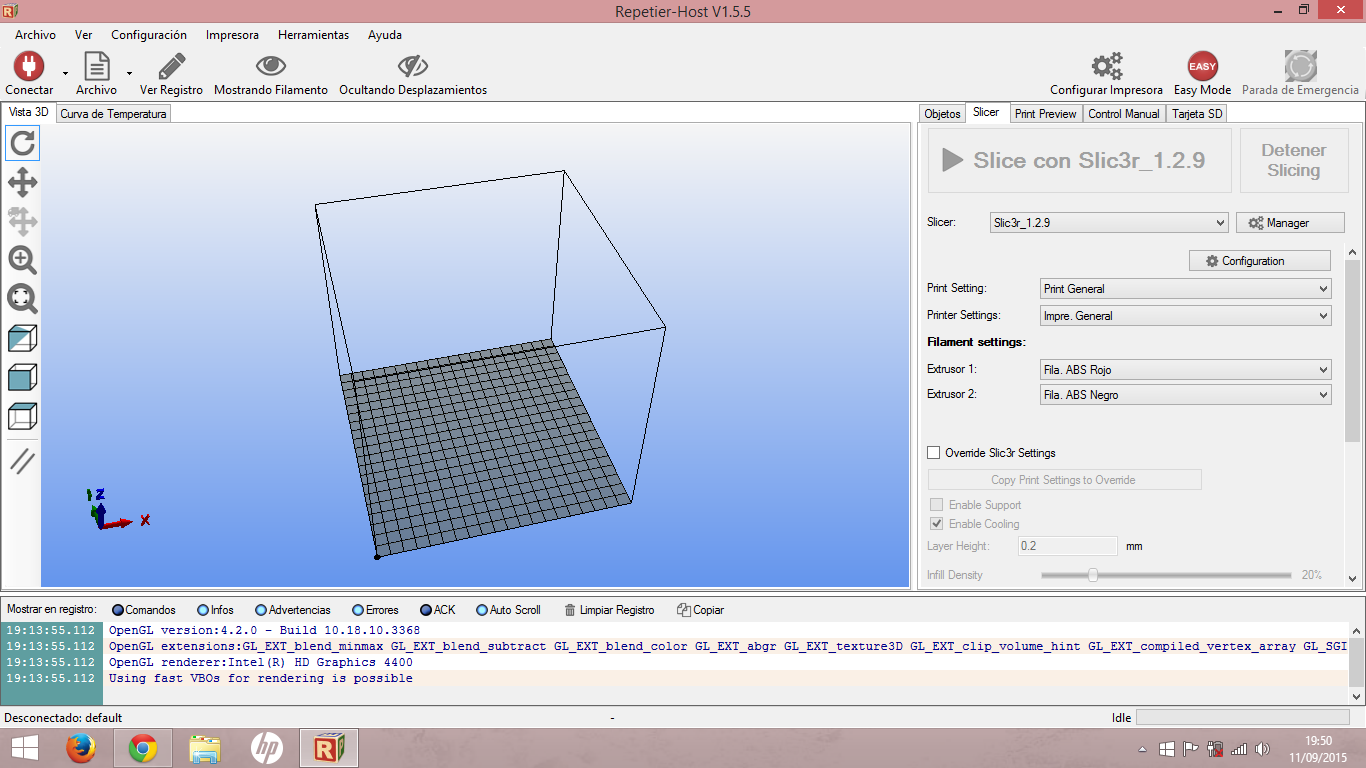Select the rotate view tool
Viewport: 1366px width, 768px height.
23,143
